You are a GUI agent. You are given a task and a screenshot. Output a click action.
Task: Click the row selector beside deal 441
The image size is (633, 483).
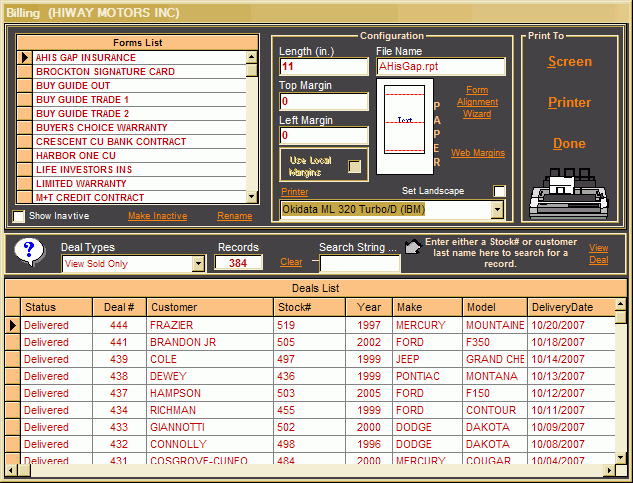pos(13,342)
